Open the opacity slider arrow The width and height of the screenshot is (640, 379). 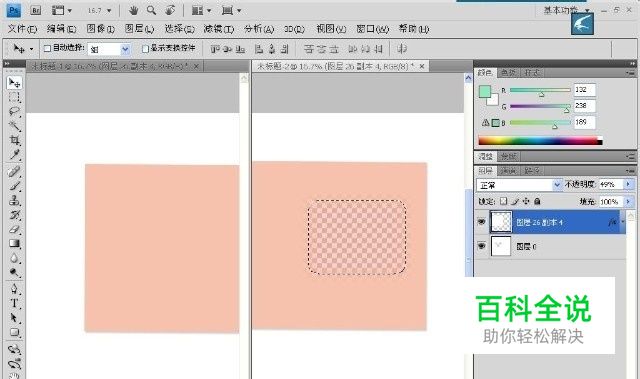[629, 184]
